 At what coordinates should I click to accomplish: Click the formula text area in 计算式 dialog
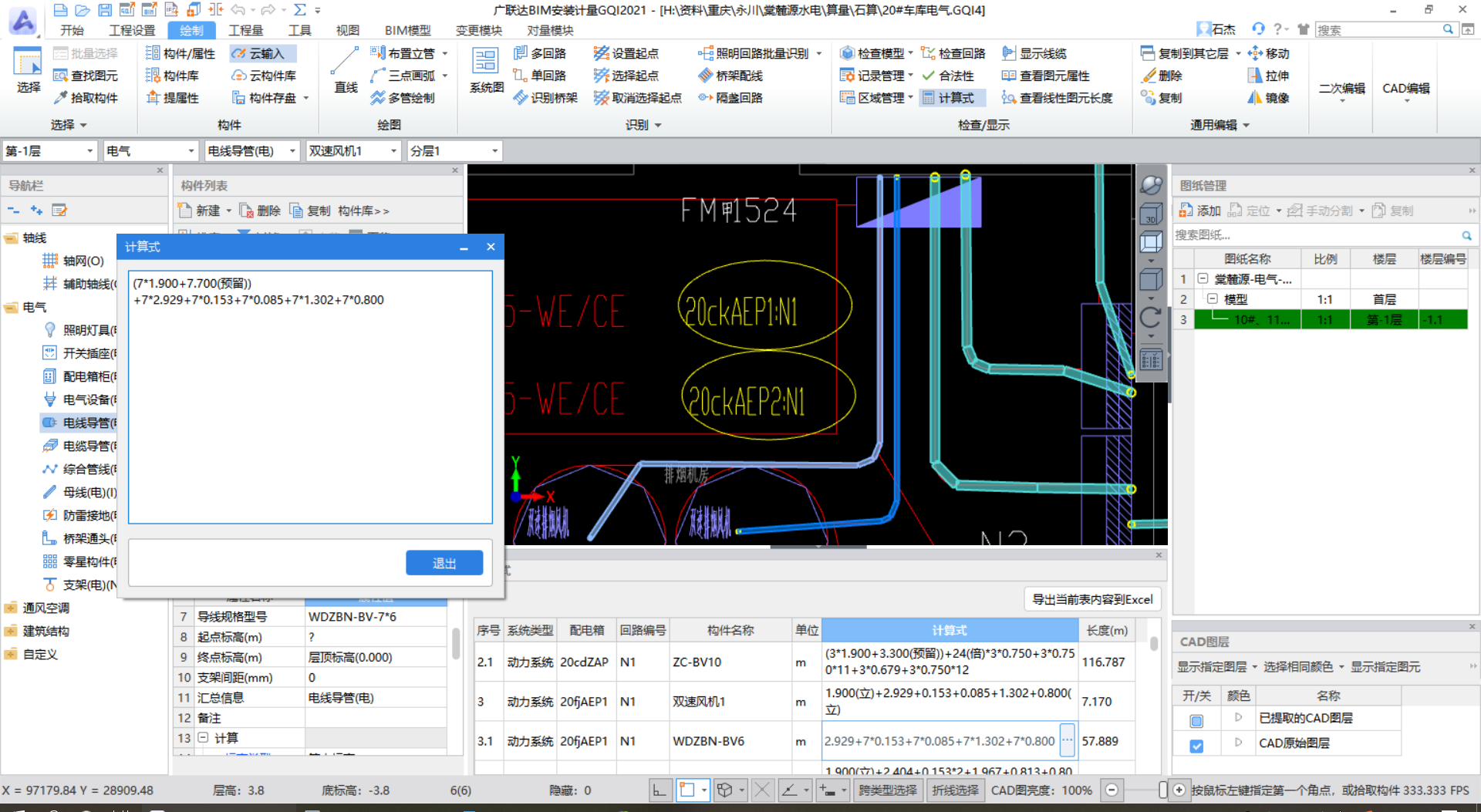coord(310,397)
